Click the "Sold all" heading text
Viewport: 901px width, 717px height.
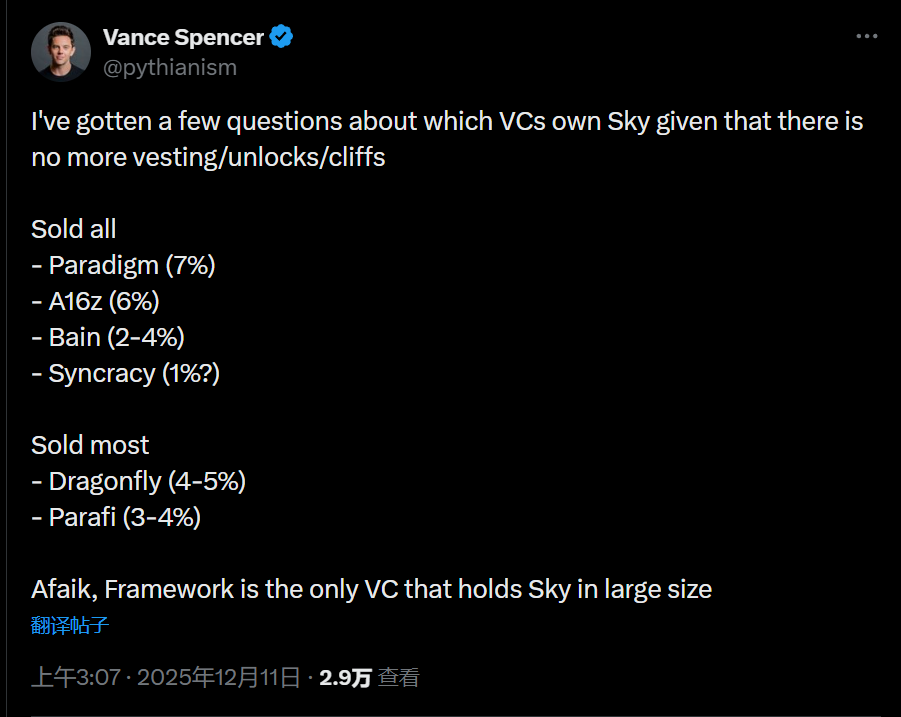(74, 229)
